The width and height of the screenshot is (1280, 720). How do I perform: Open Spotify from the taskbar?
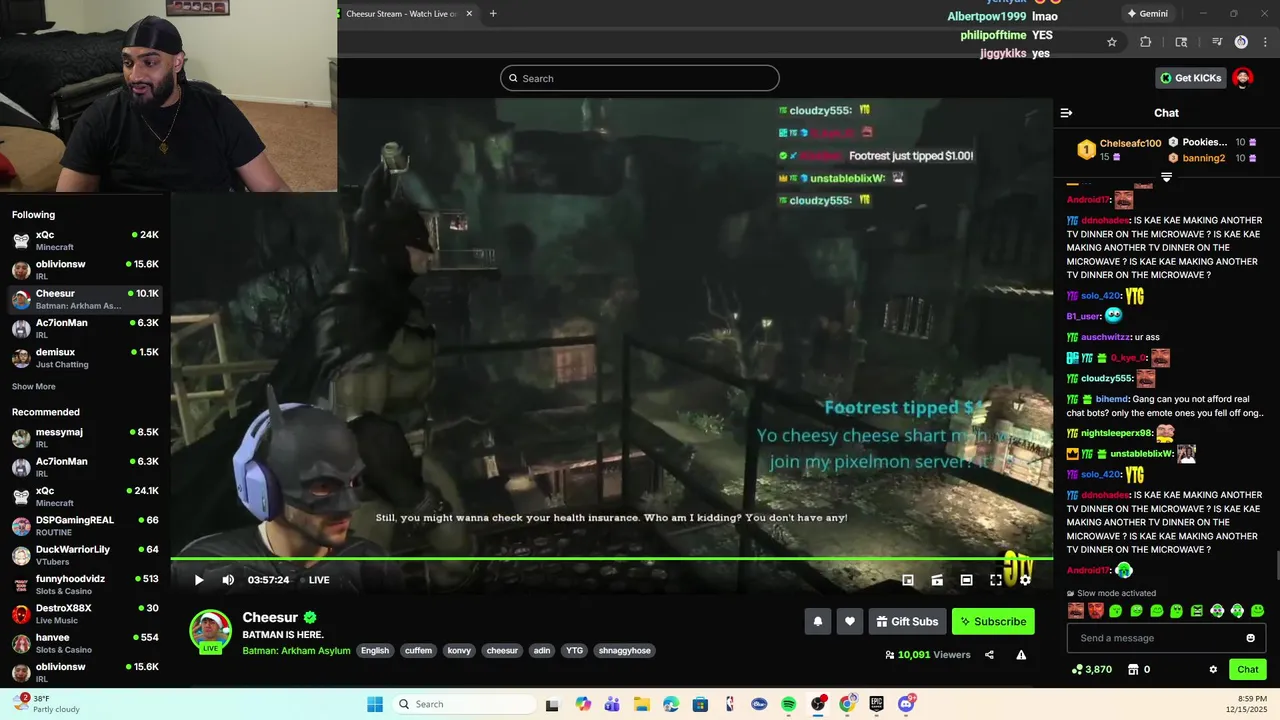(x=788, y=704)
